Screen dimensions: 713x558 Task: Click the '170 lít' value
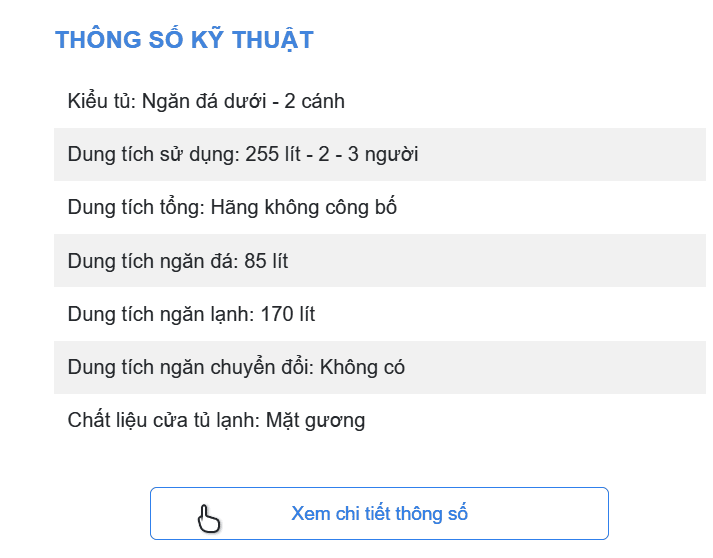coord(288,314)
